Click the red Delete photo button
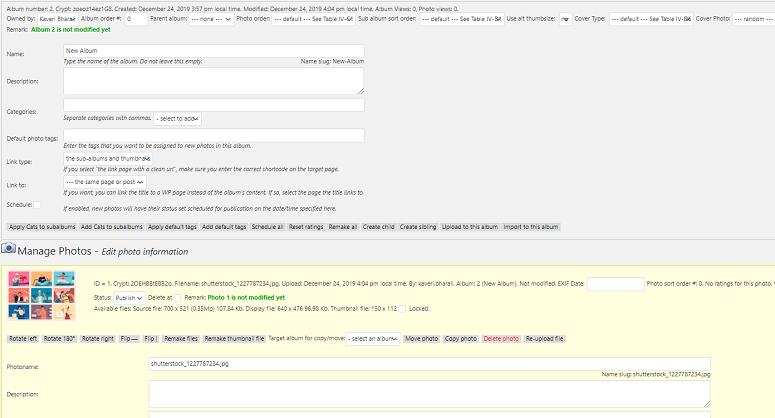Image resolution: width=775 pixels, height=418 pixels. point(501,339)
